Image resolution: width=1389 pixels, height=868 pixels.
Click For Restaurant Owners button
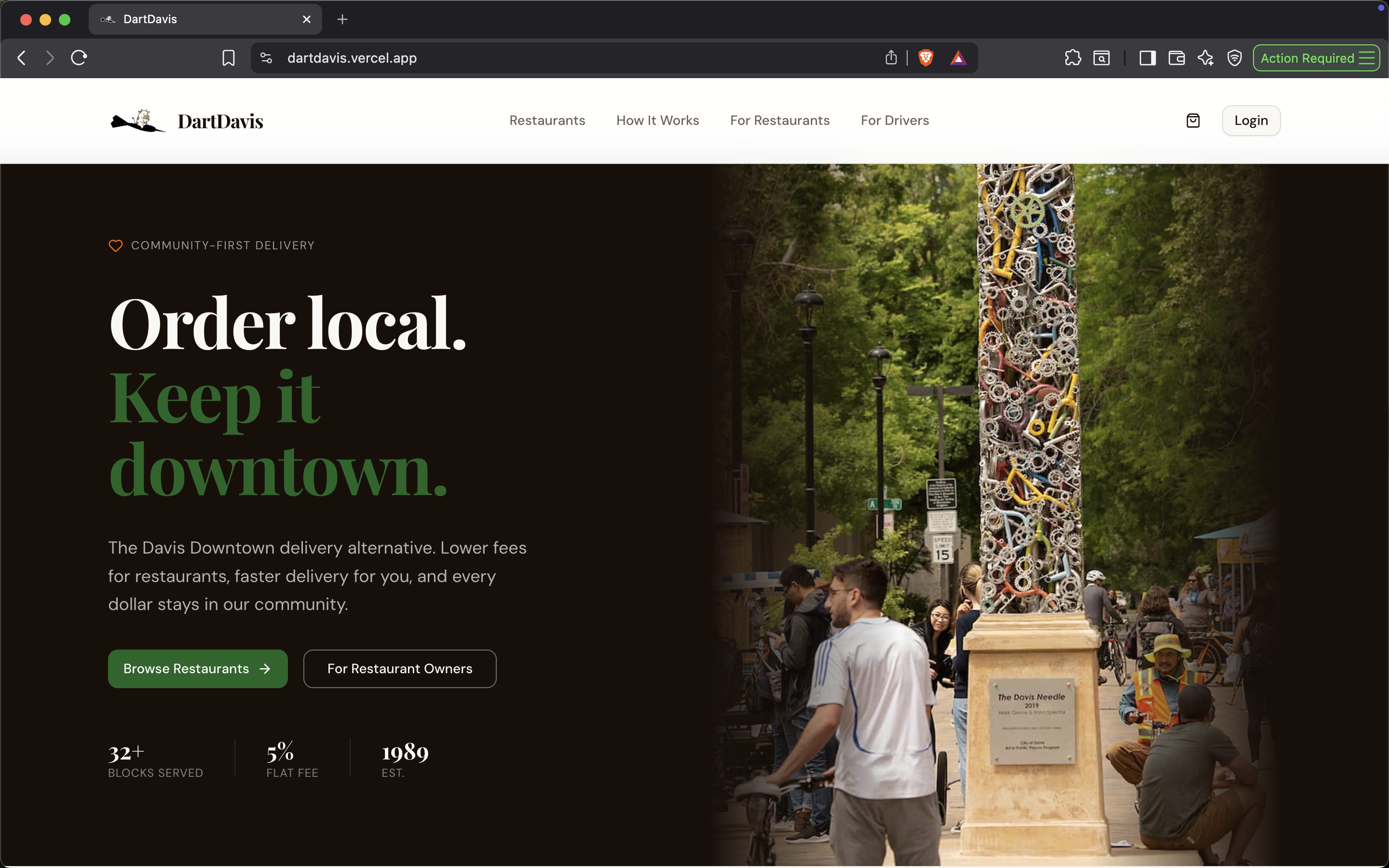[399, 669]
